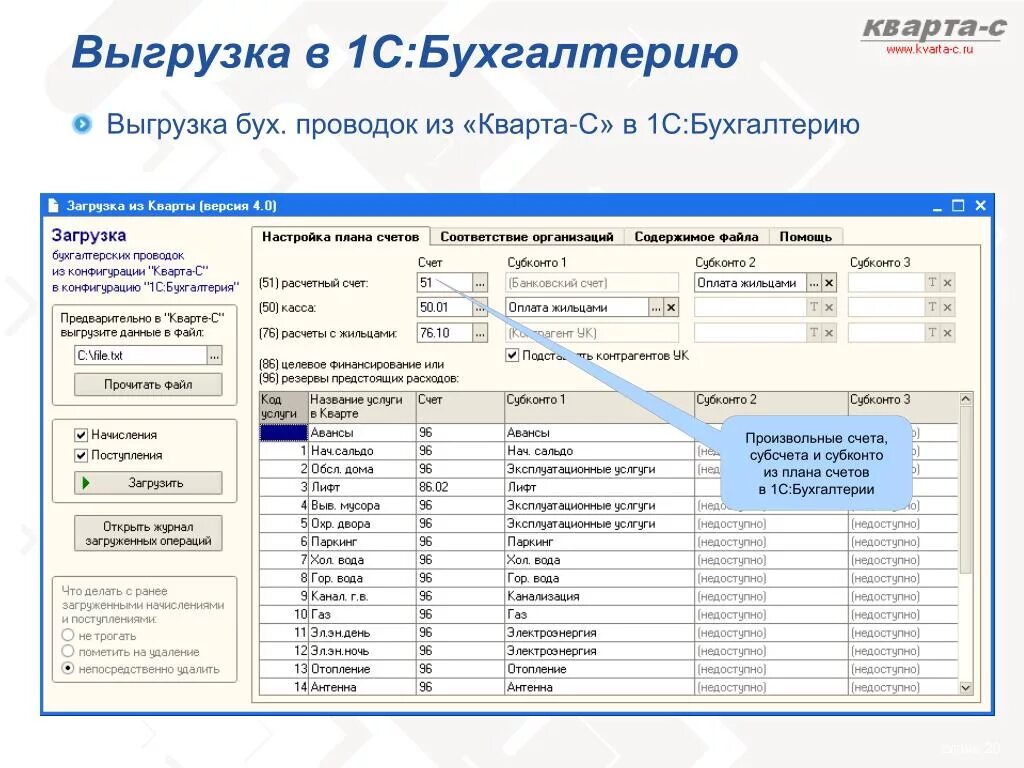Viewport: 1024px width, 768px height.
Task: Click Прочитать файл button
Action: [148, 385]
